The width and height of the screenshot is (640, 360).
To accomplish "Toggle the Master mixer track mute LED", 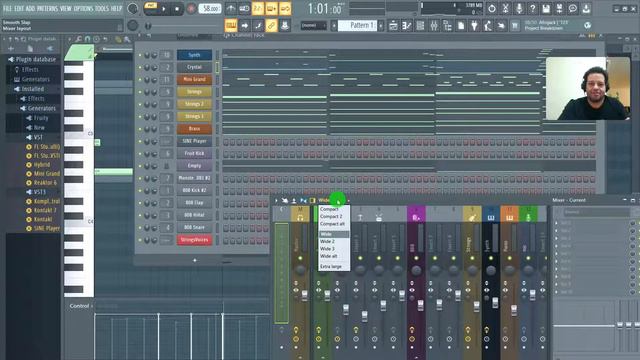I will coord(300,258).
